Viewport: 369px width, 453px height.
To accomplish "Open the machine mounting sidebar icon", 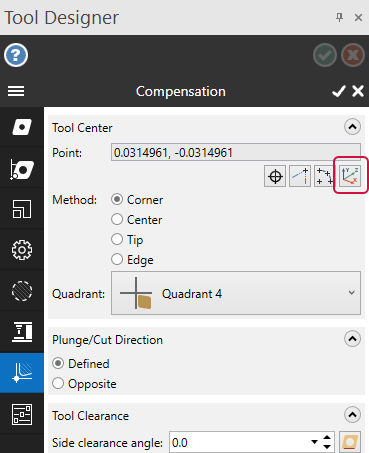I will point(22,332).
